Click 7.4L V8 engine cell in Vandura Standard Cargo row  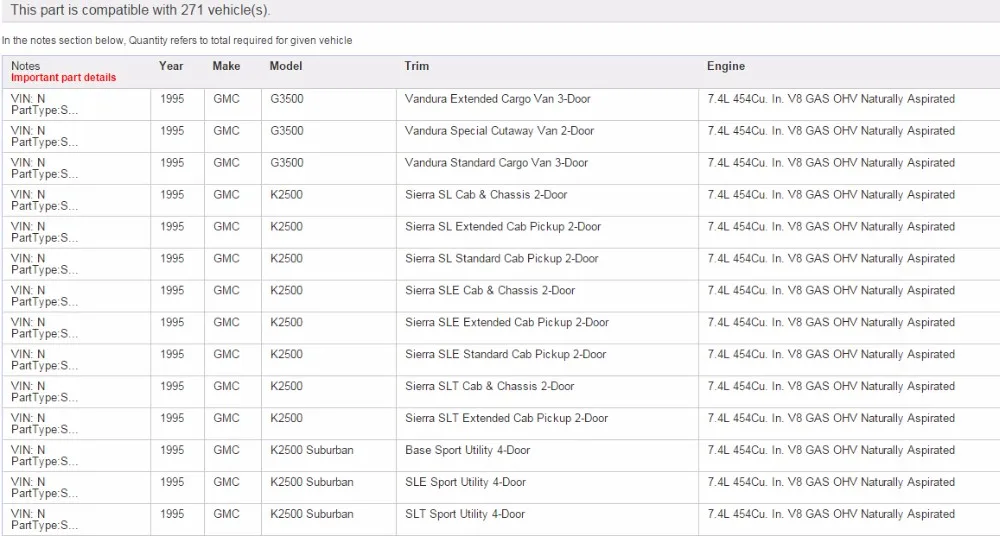(831, 163)
